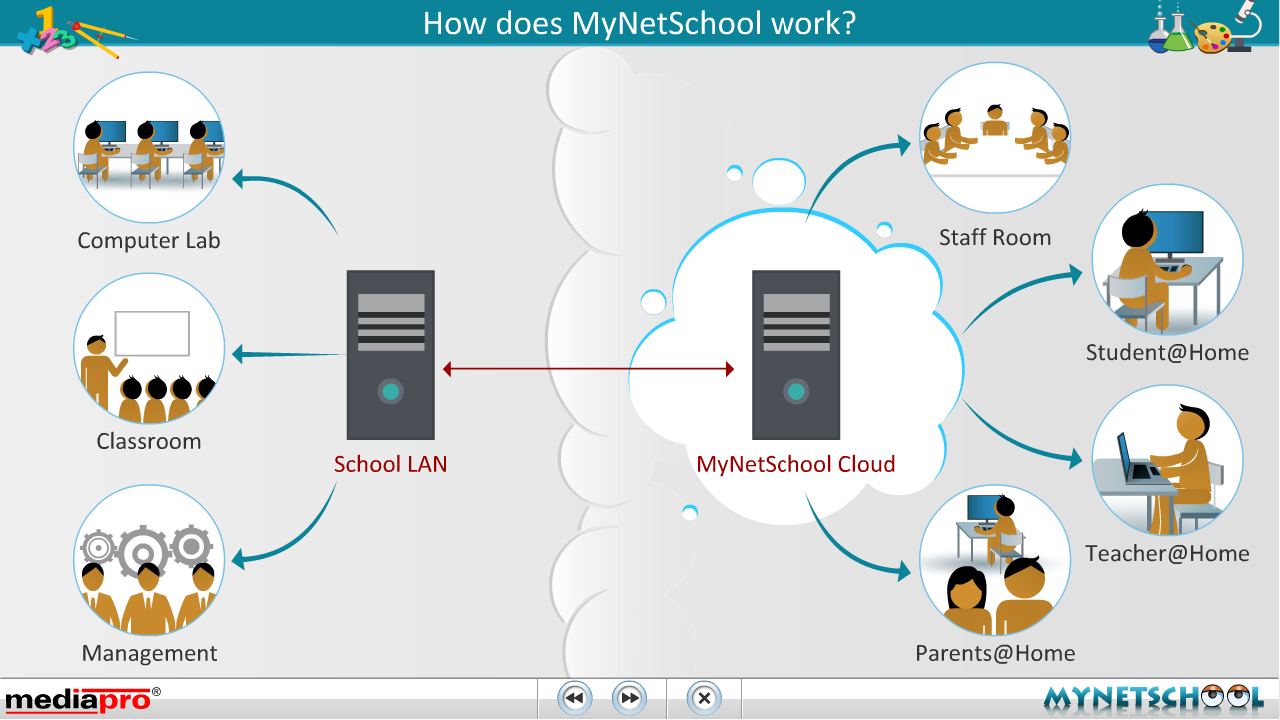Click the 'MyNetSchool Cloud' label

pos(796,464)
